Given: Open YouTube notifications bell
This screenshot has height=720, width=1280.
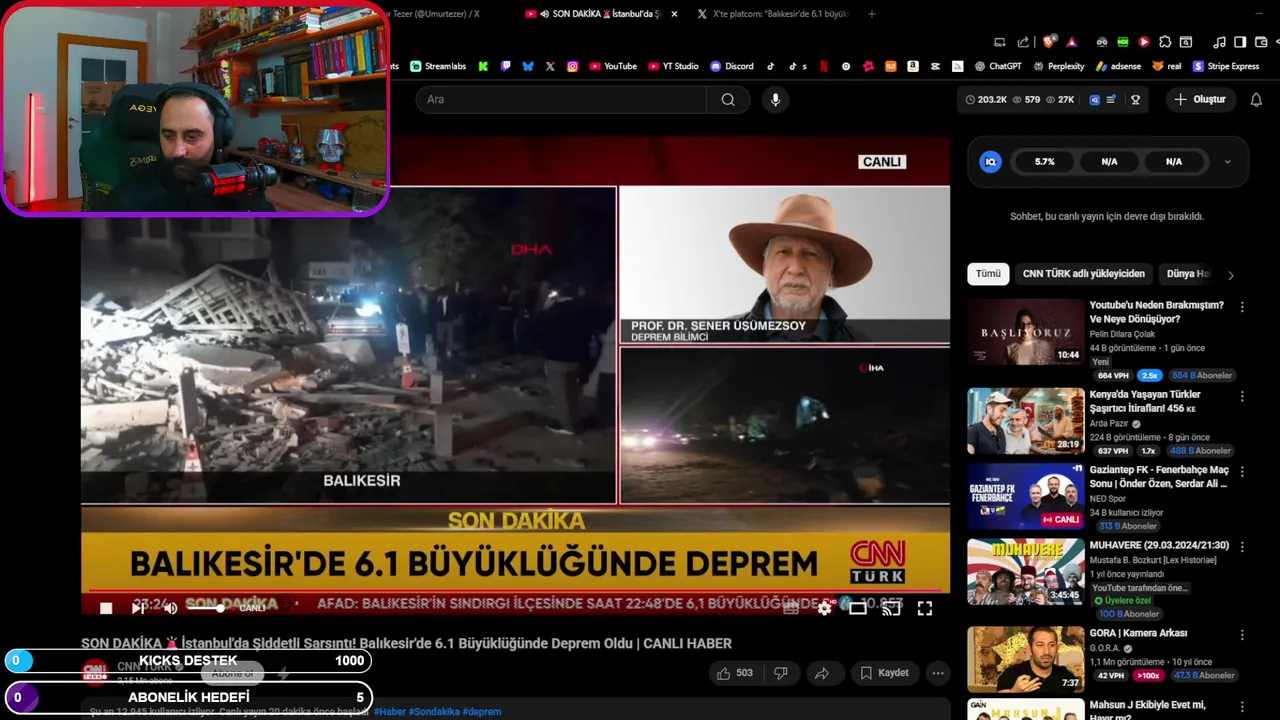Looking at the screenshot, I should tap(1256, 99).
